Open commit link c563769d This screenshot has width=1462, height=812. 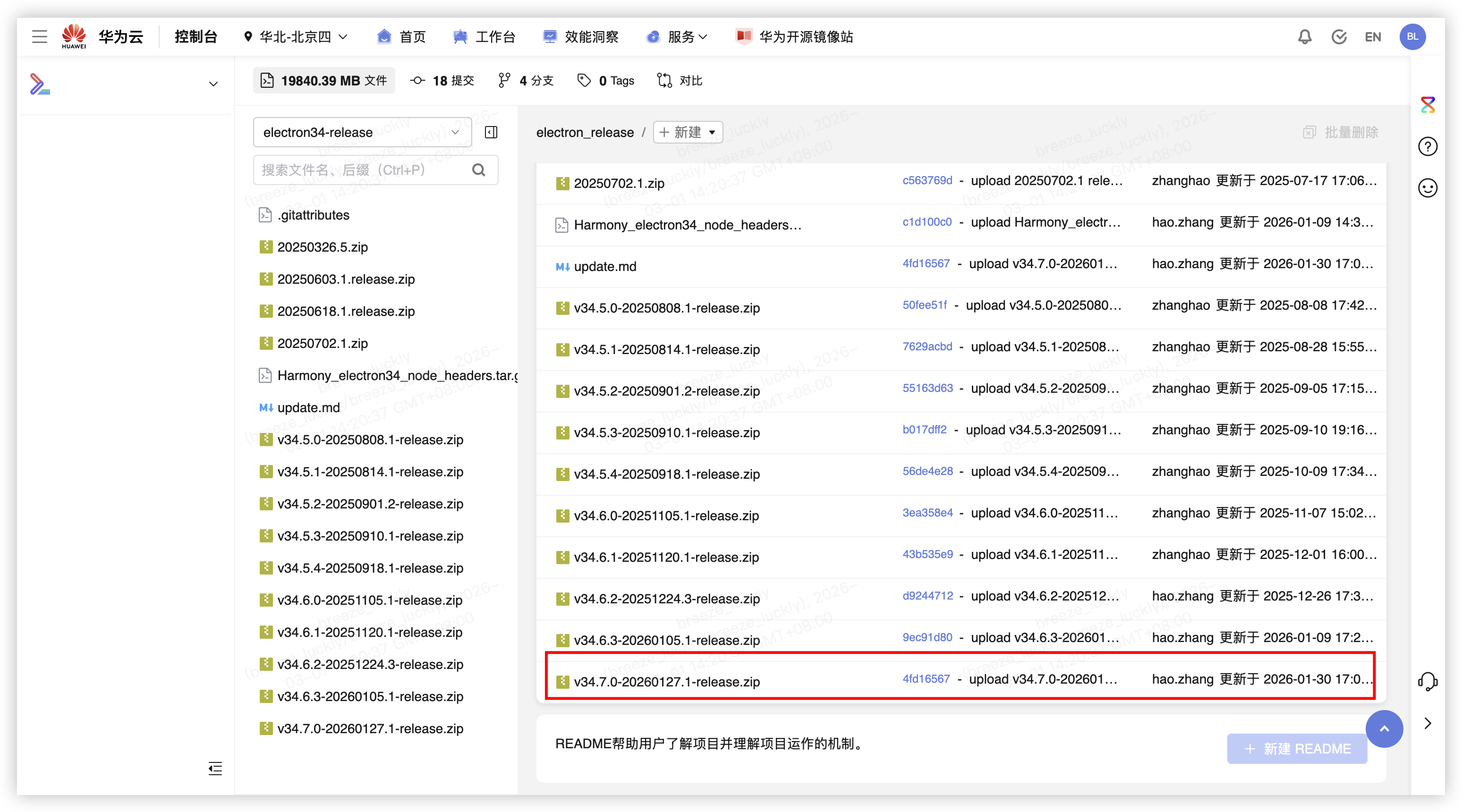click(927, 180)
